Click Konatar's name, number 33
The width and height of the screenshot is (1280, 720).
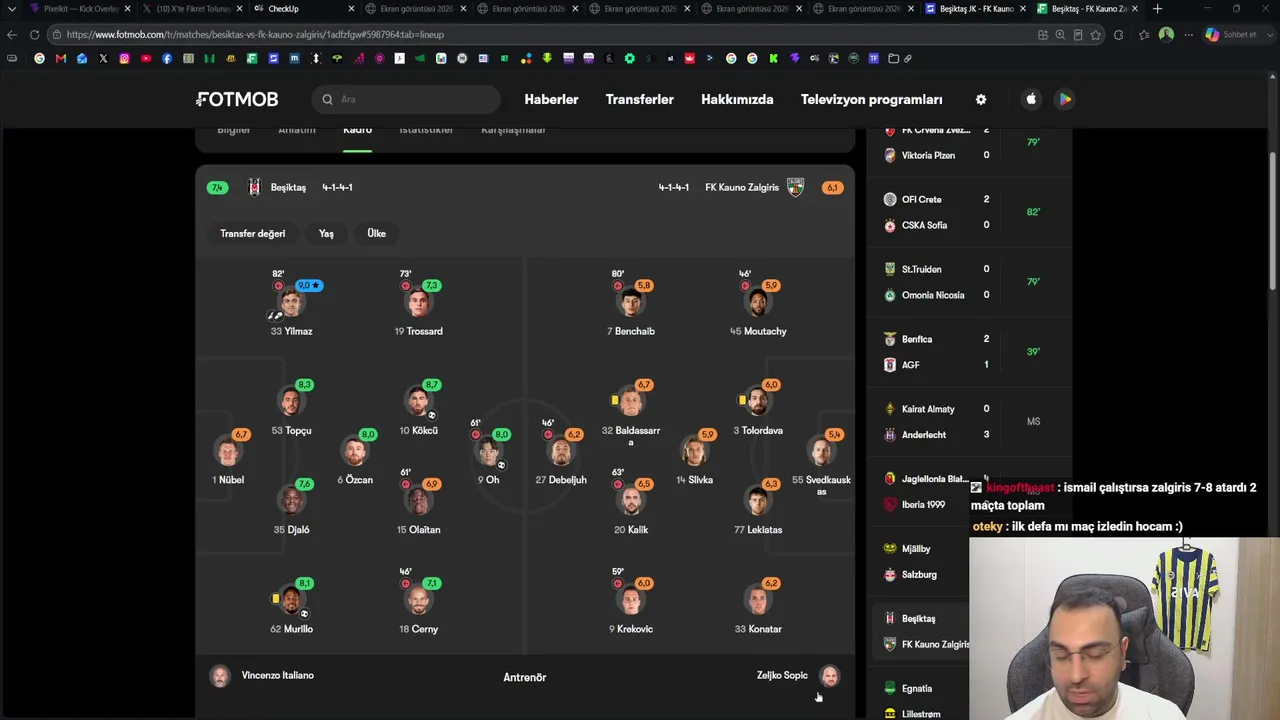click(758, 629)
